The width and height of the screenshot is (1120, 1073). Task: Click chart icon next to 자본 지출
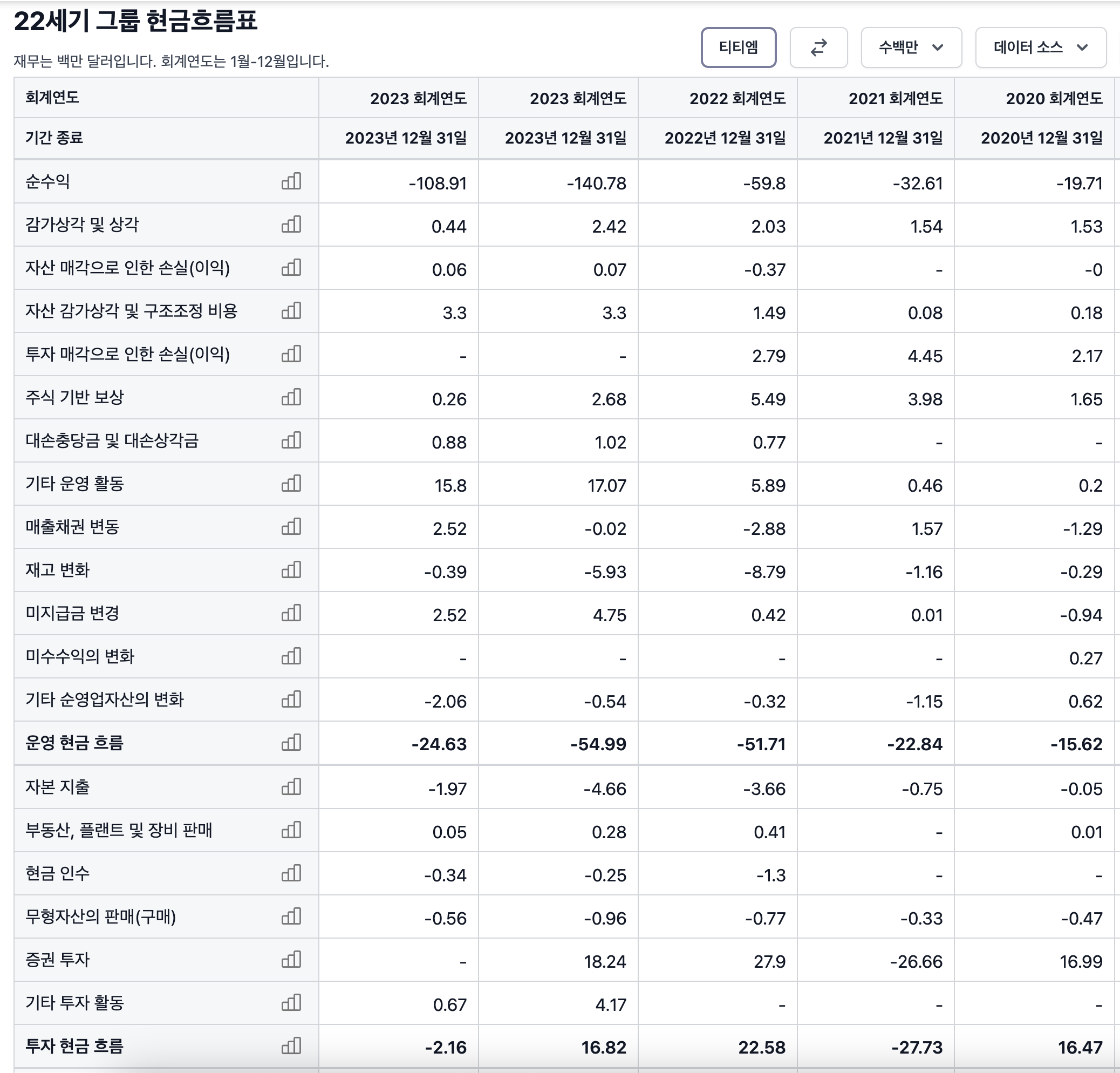[291, 787]
